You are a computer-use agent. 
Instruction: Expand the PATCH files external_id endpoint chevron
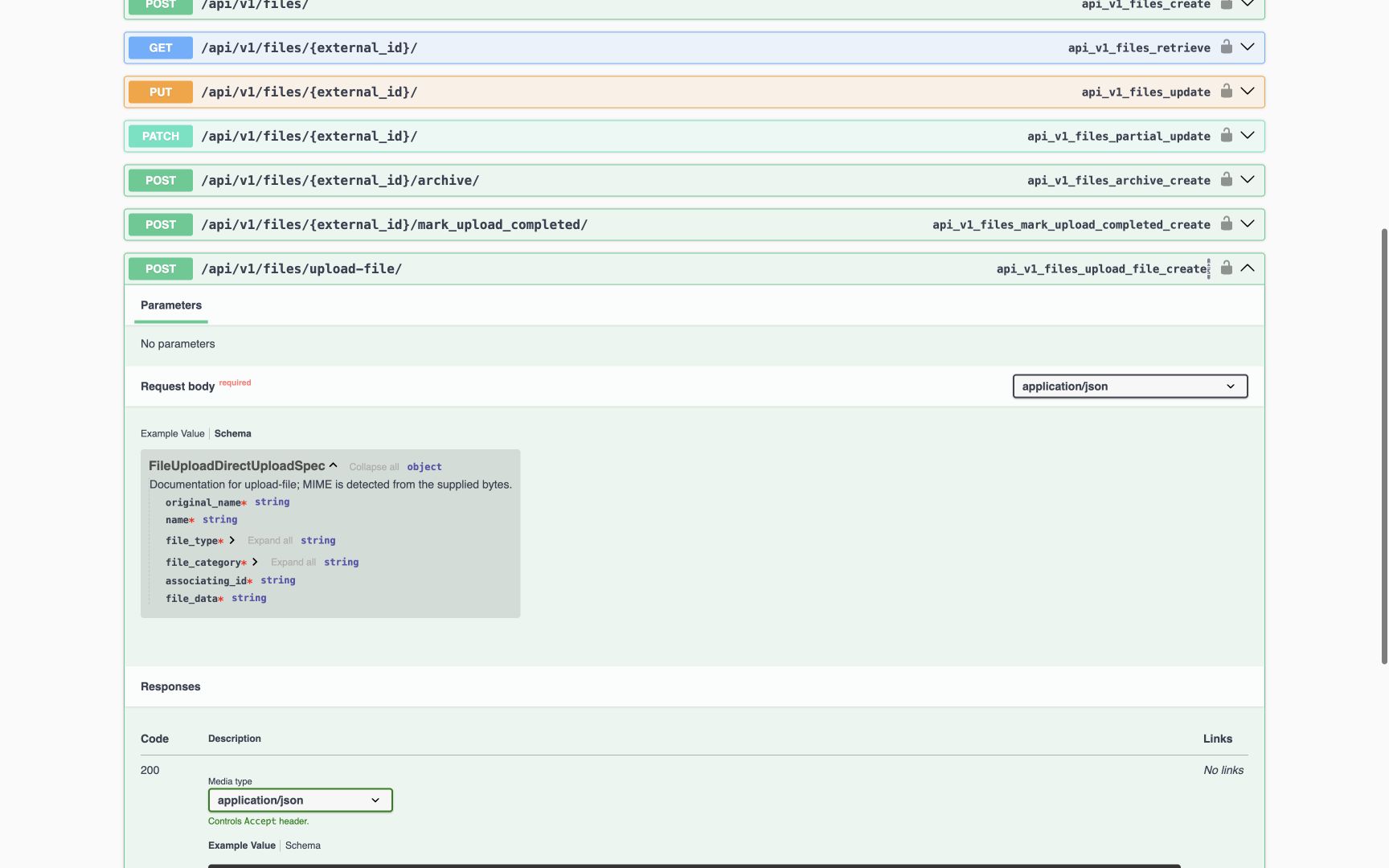pos(1248,135)
